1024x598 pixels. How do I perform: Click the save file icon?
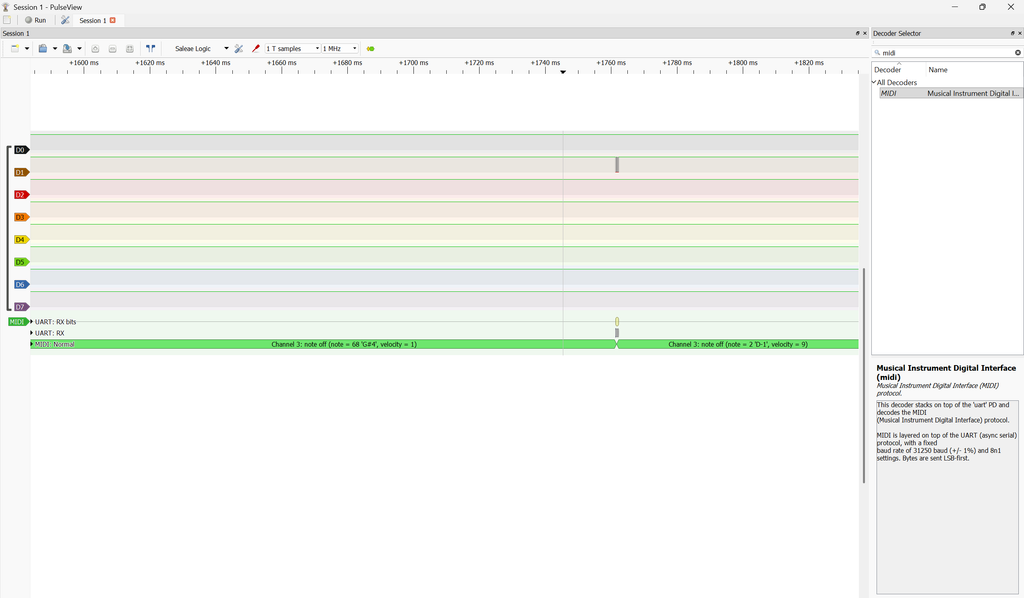(x=67, y=48)
